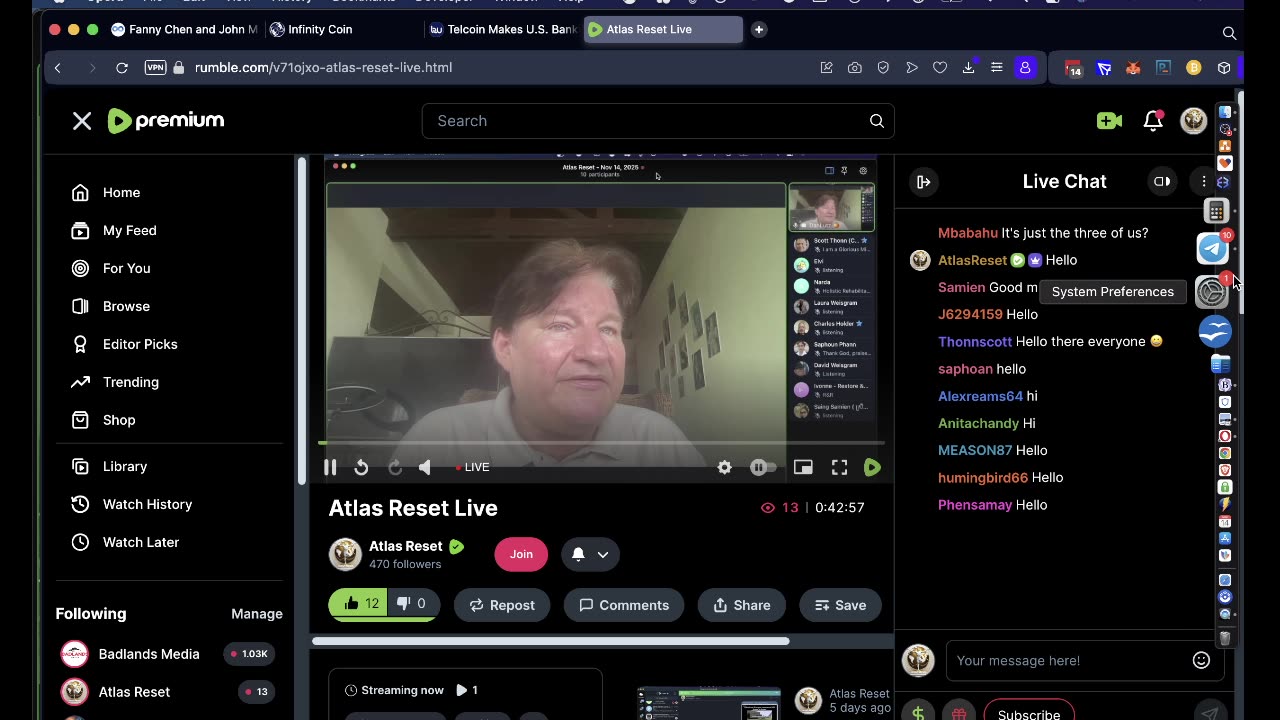Open For You in sidebar
Image resolution: width=1280 pixels, height=720 pixels.
(x=127, y=269)
